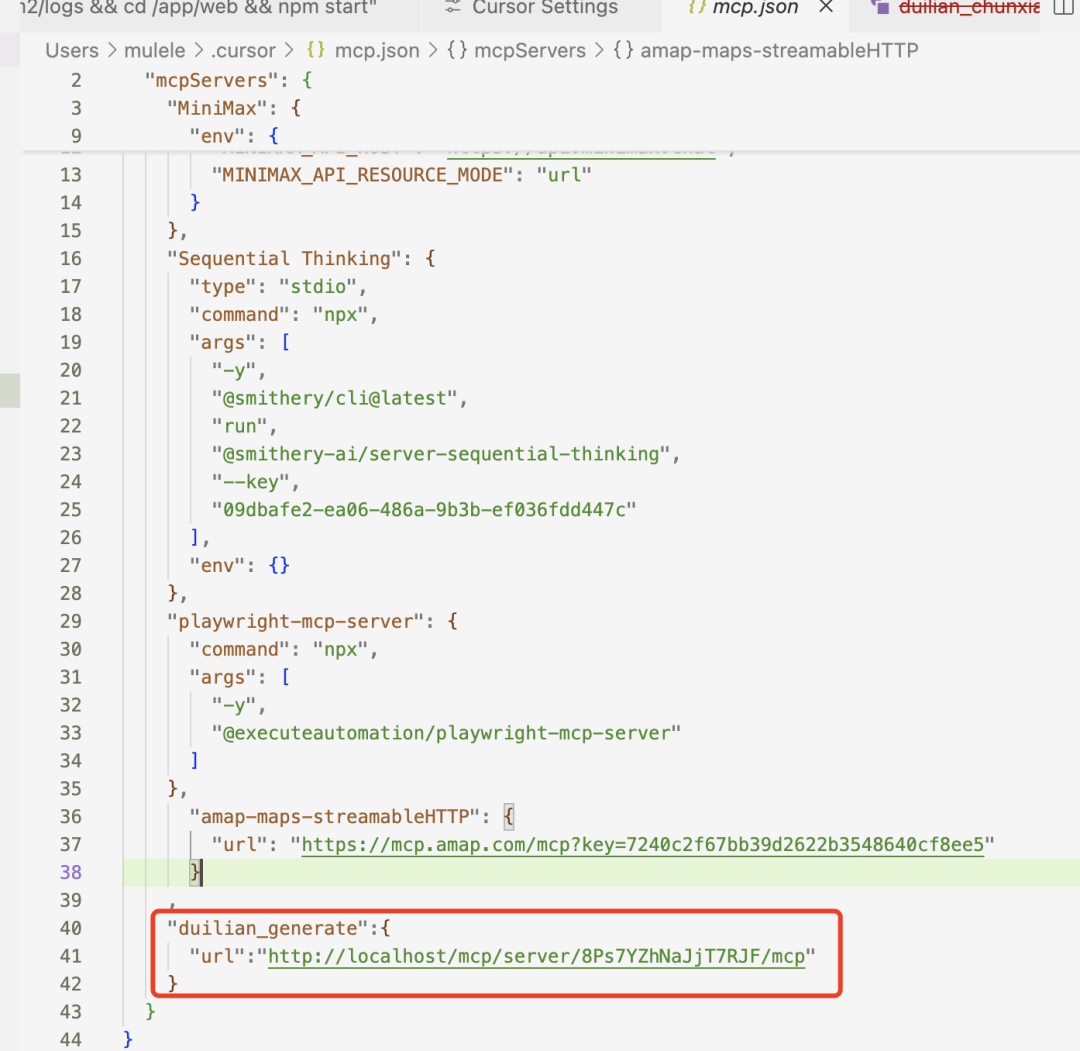The image size is (1080, 1051).
Task: Click the "MINIMAX_API_RESOURCE_MODE" key
Action: tap(362, 175)
